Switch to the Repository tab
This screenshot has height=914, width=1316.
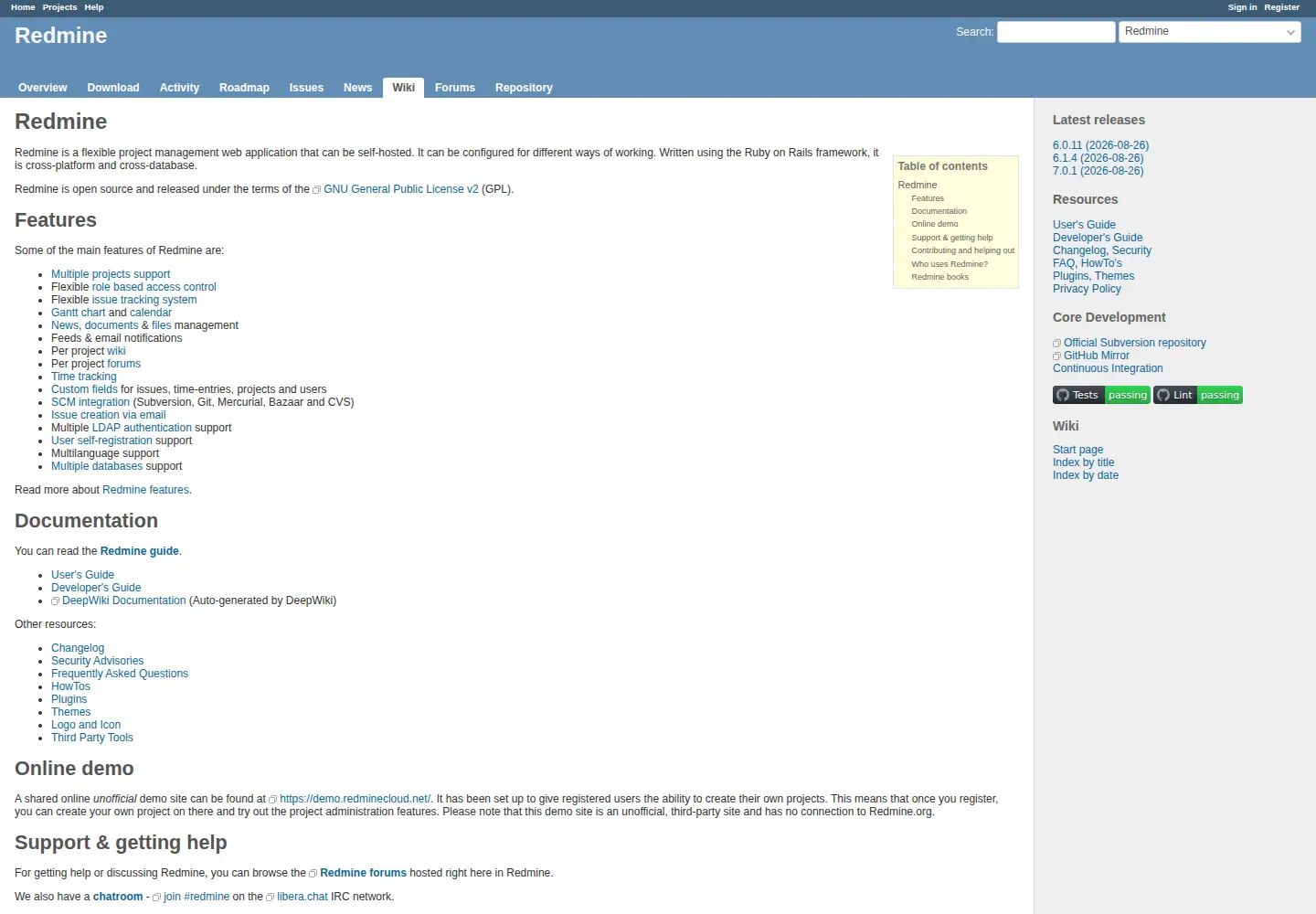pos(524,88)
